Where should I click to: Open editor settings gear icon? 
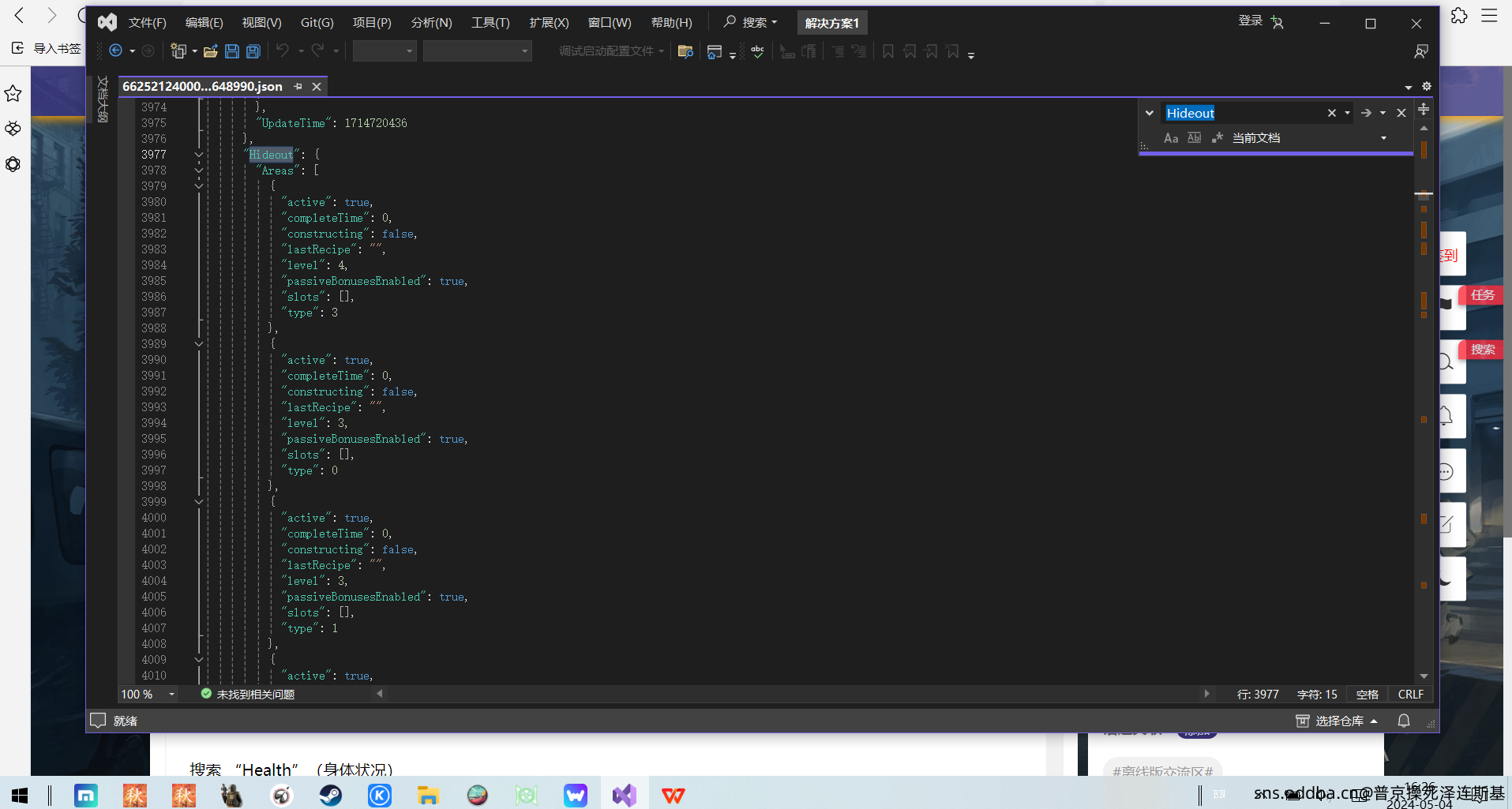(x=1426, y=87)
